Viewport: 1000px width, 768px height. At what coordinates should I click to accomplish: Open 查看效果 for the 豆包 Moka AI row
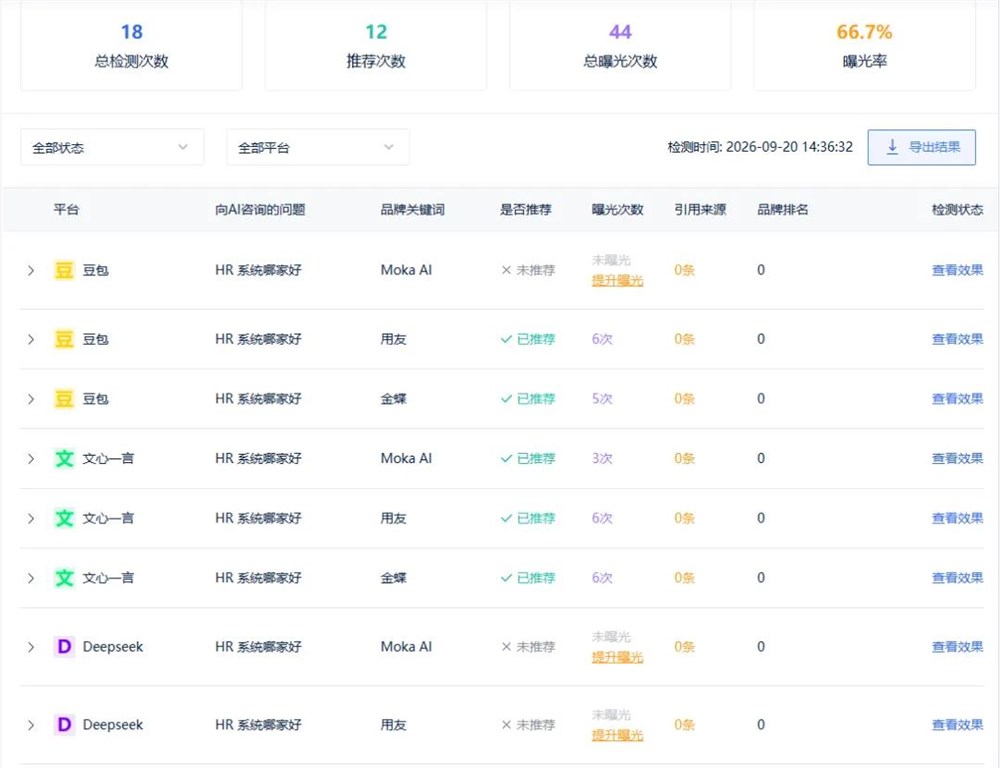[957, 270]
